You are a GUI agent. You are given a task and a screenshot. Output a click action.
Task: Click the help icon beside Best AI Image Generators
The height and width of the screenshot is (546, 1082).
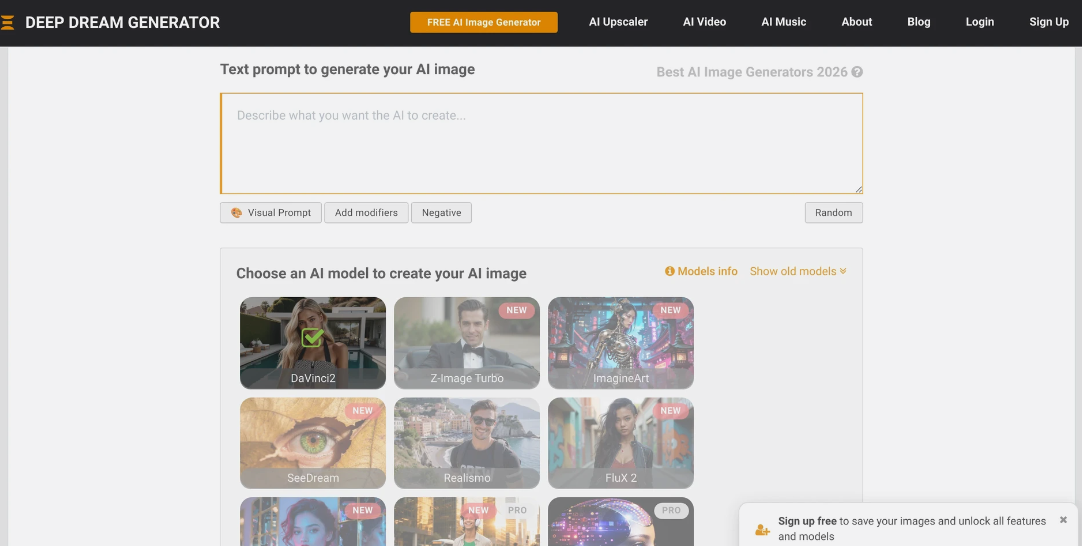pyautogui.click(x=857, y=72)
